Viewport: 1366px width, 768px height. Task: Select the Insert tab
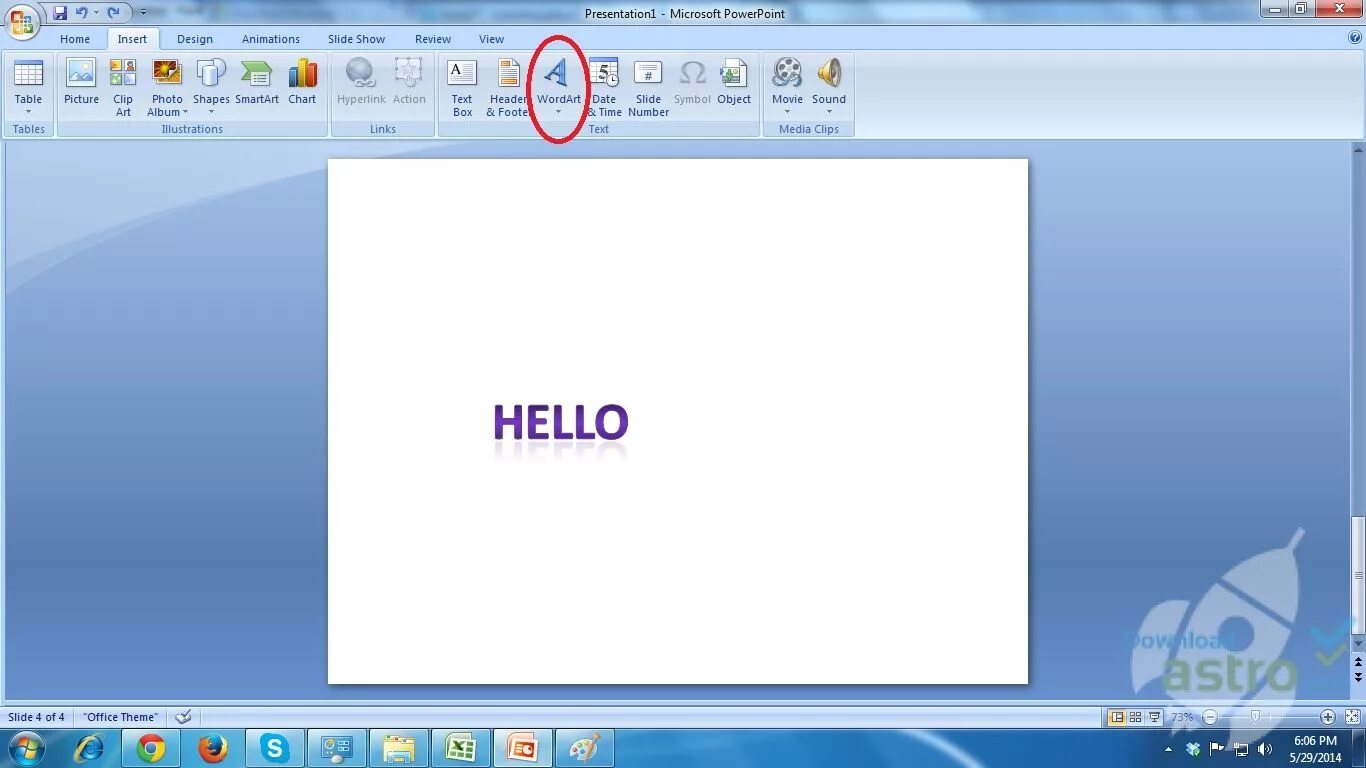(x=132, y=39)
